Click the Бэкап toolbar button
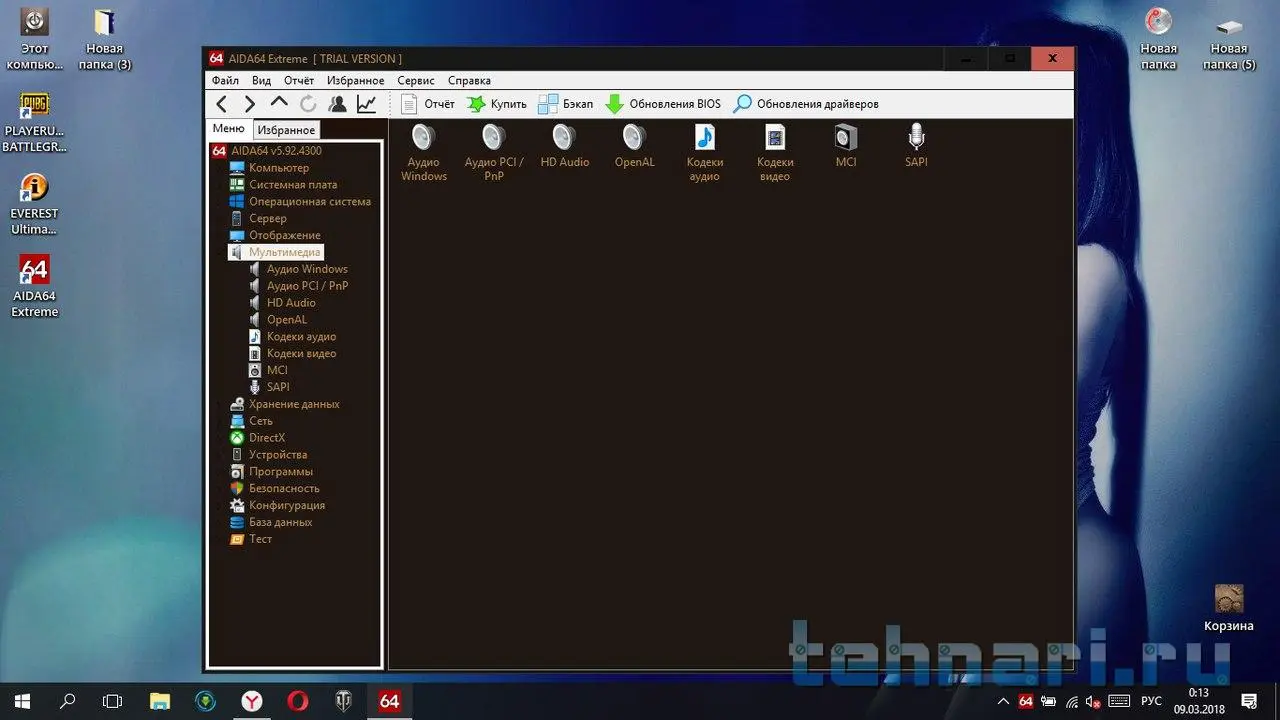Viewport: 1280px width, 720px height. 565,104
